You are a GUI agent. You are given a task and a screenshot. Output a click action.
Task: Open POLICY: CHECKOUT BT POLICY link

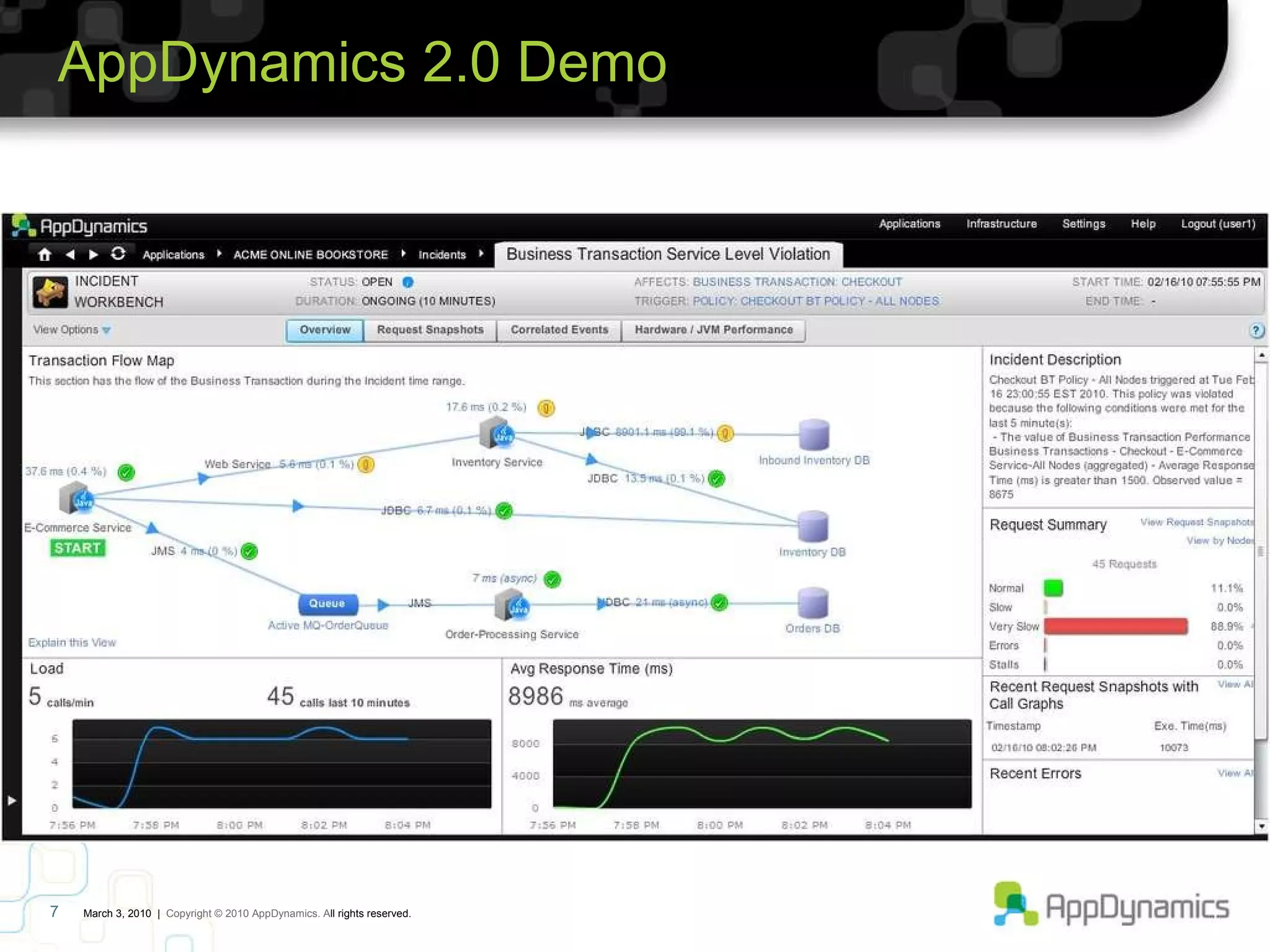point(816,301)
